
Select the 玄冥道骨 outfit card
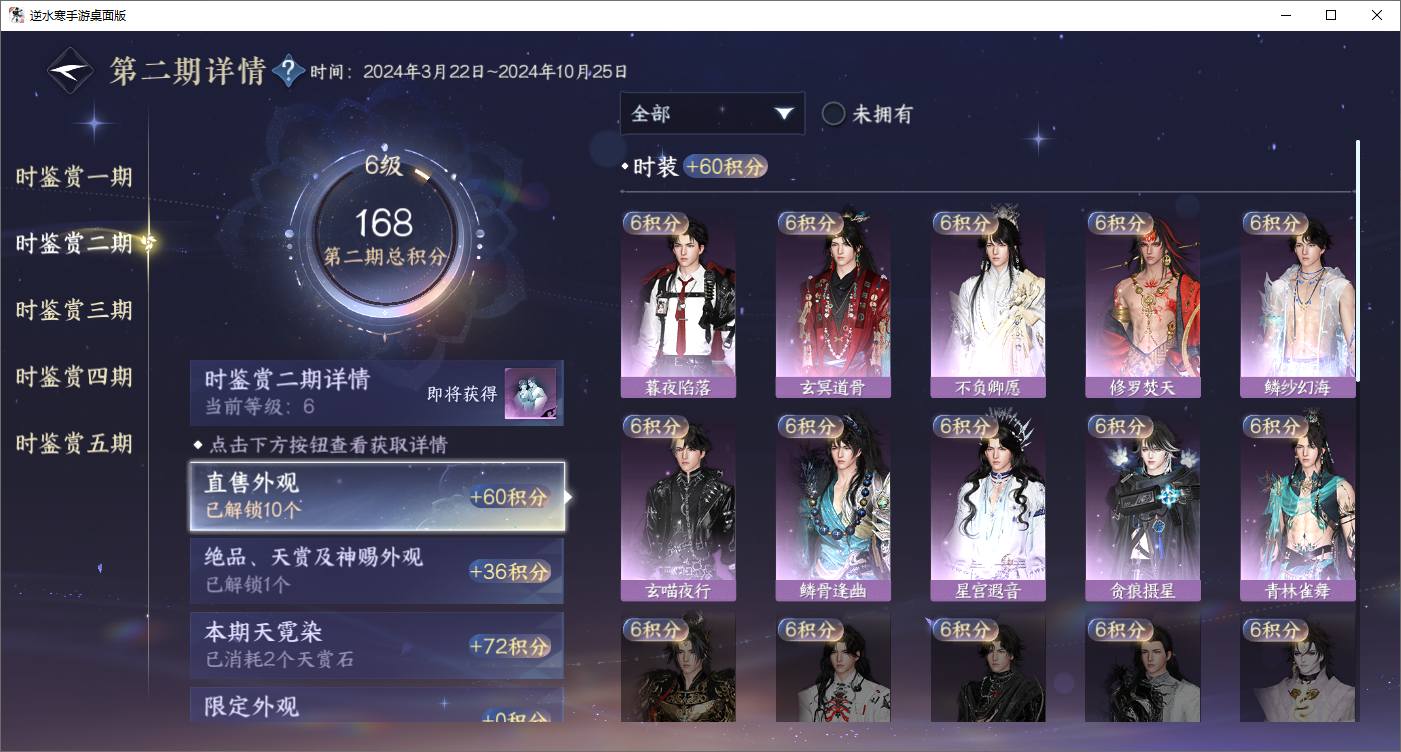[833, 304]
